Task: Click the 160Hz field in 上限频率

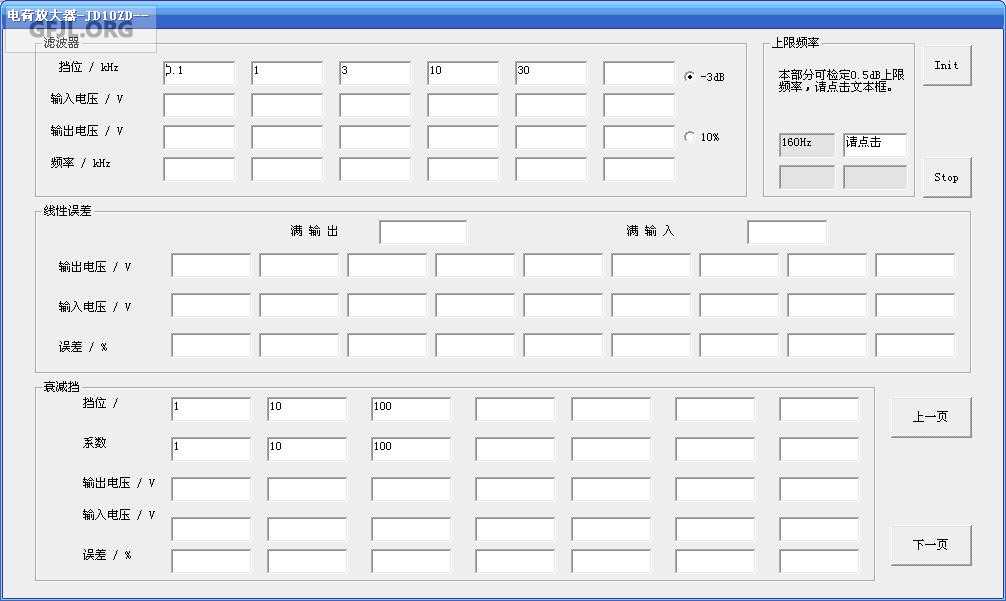Action: [x=806, y=144]
